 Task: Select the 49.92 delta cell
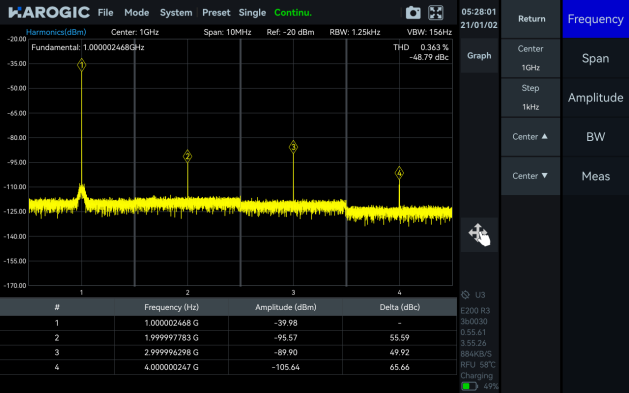click(400, 352)
